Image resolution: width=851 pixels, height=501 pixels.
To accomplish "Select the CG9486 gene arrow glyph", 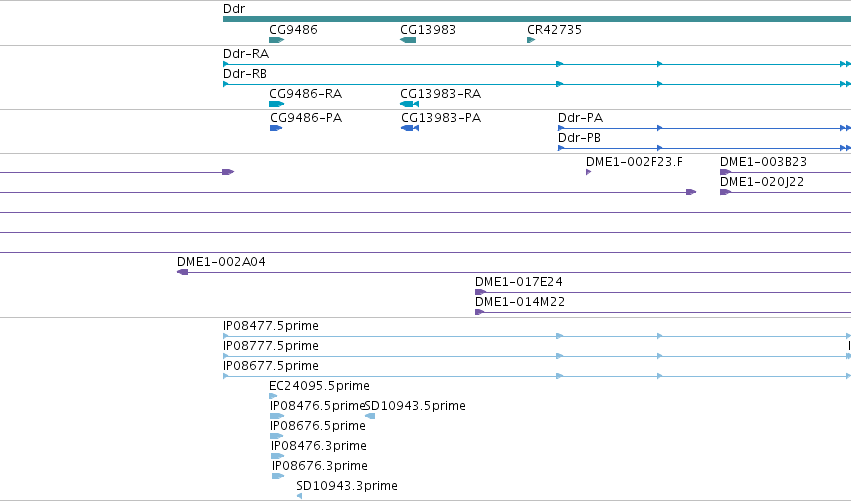I will click(276, 40).
